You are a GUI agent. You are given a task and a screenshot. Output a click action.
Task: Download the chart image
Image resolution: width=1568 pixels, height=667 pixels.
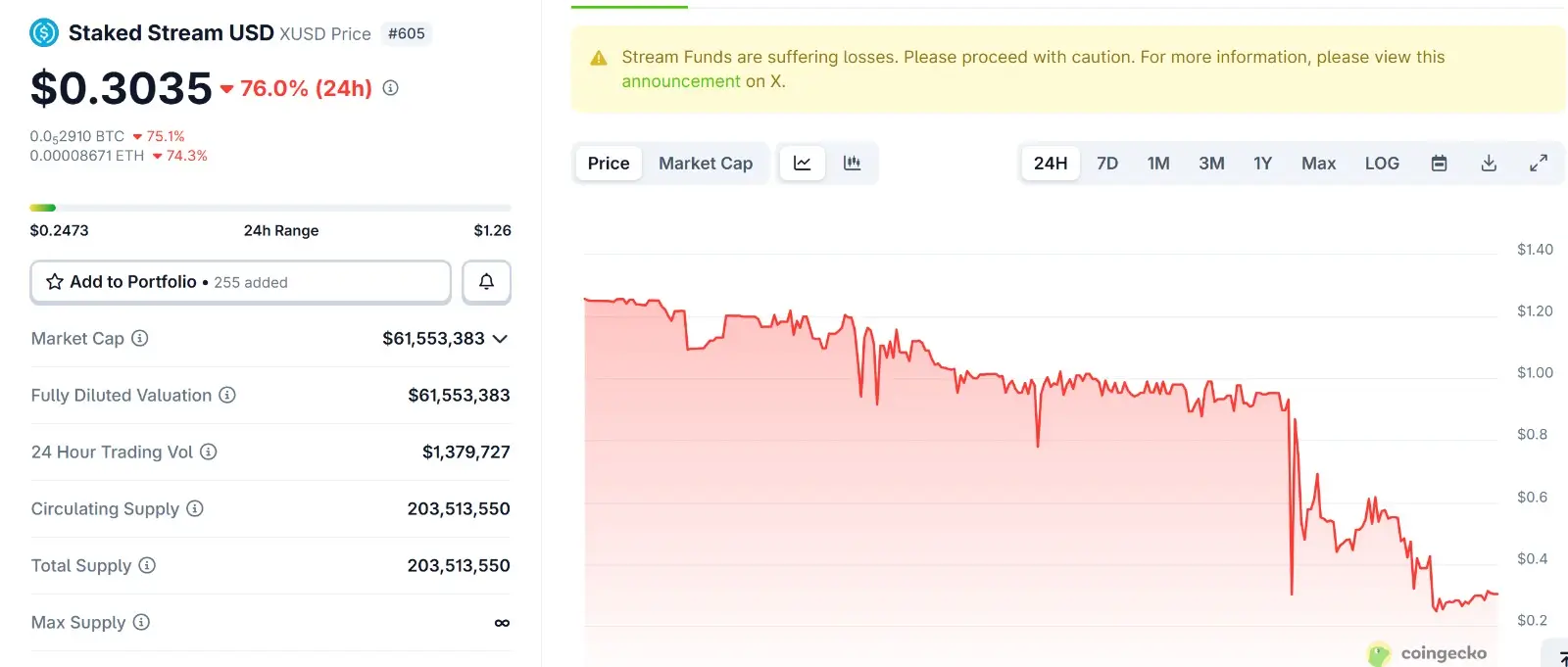(x=1489, y=163)
